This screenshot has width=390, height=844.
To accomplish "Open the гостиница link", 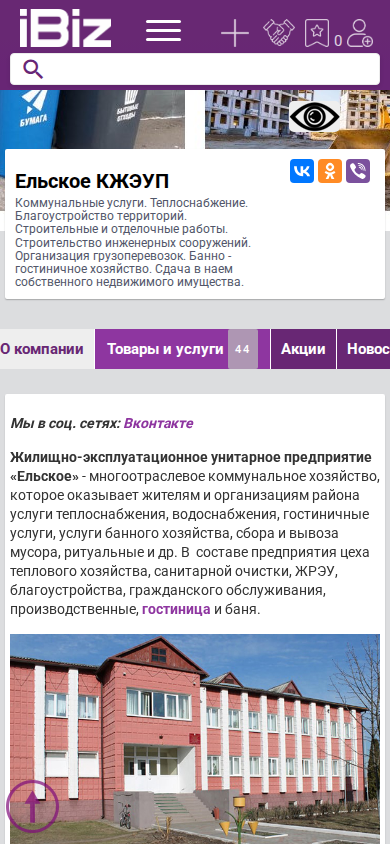I will coord(176,610).
